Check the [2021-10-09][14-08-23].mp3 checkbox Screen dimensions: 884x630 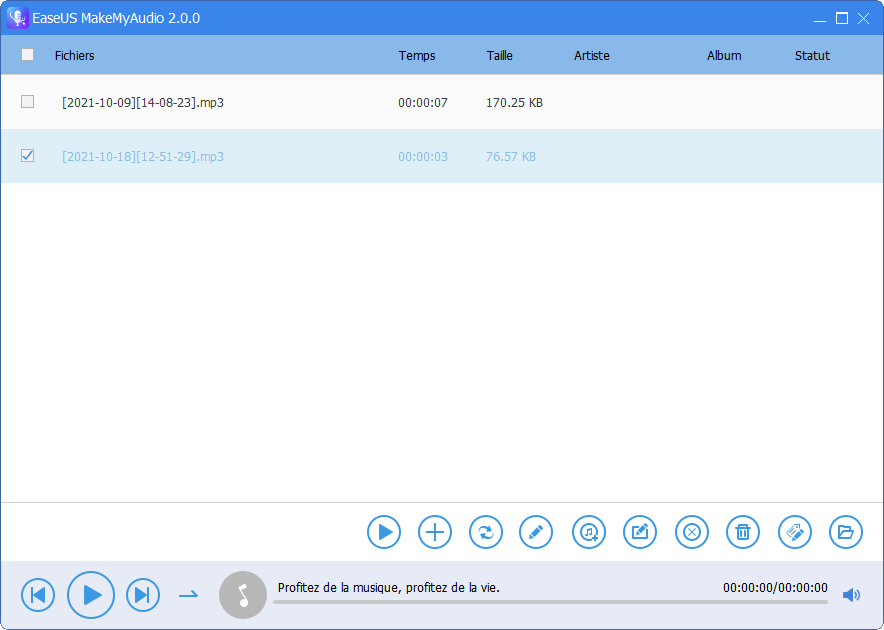click(x=27, y=102)
